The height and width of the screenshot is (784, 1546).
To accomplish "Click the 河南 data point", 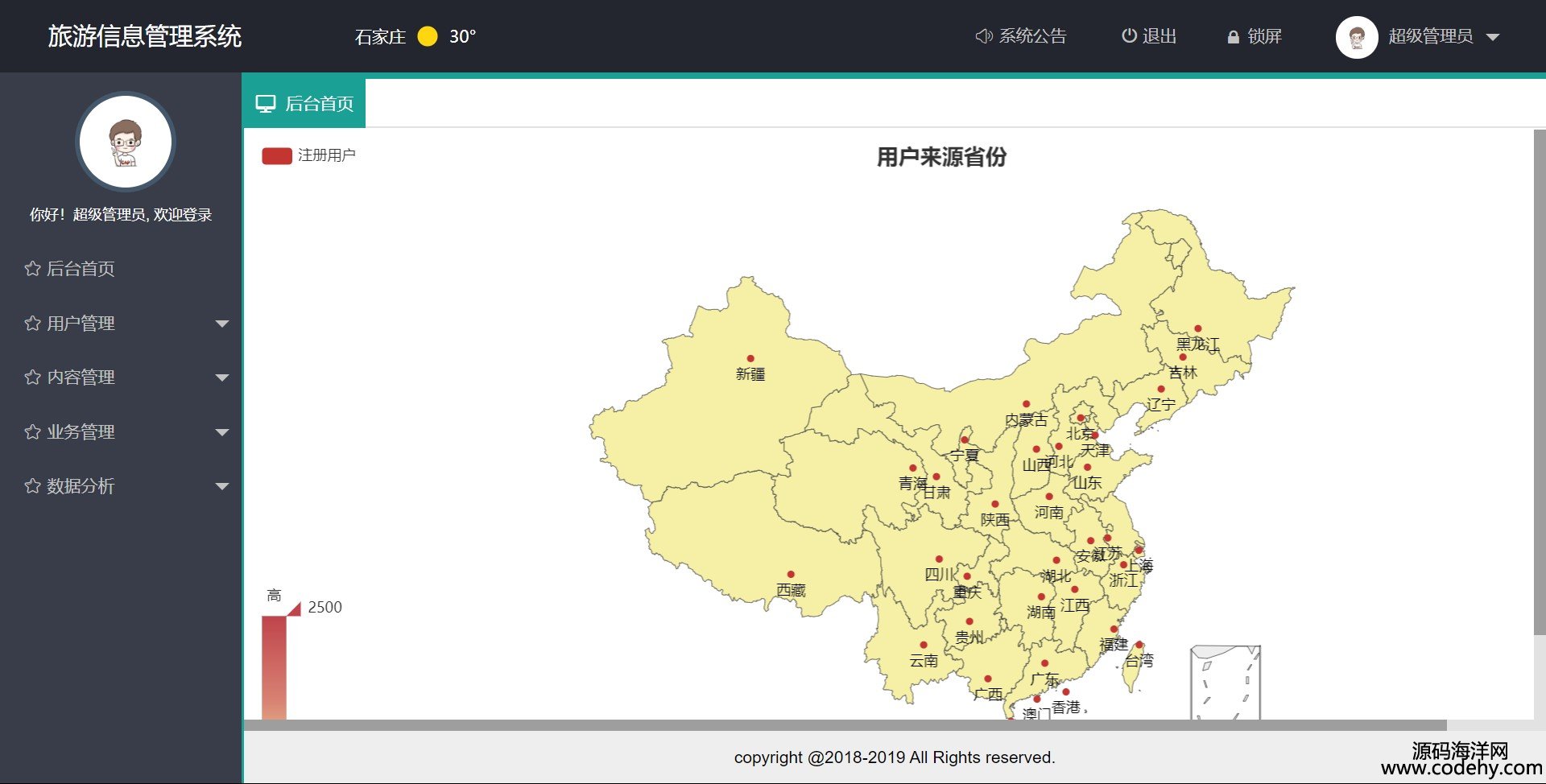I will (1049, 497).
